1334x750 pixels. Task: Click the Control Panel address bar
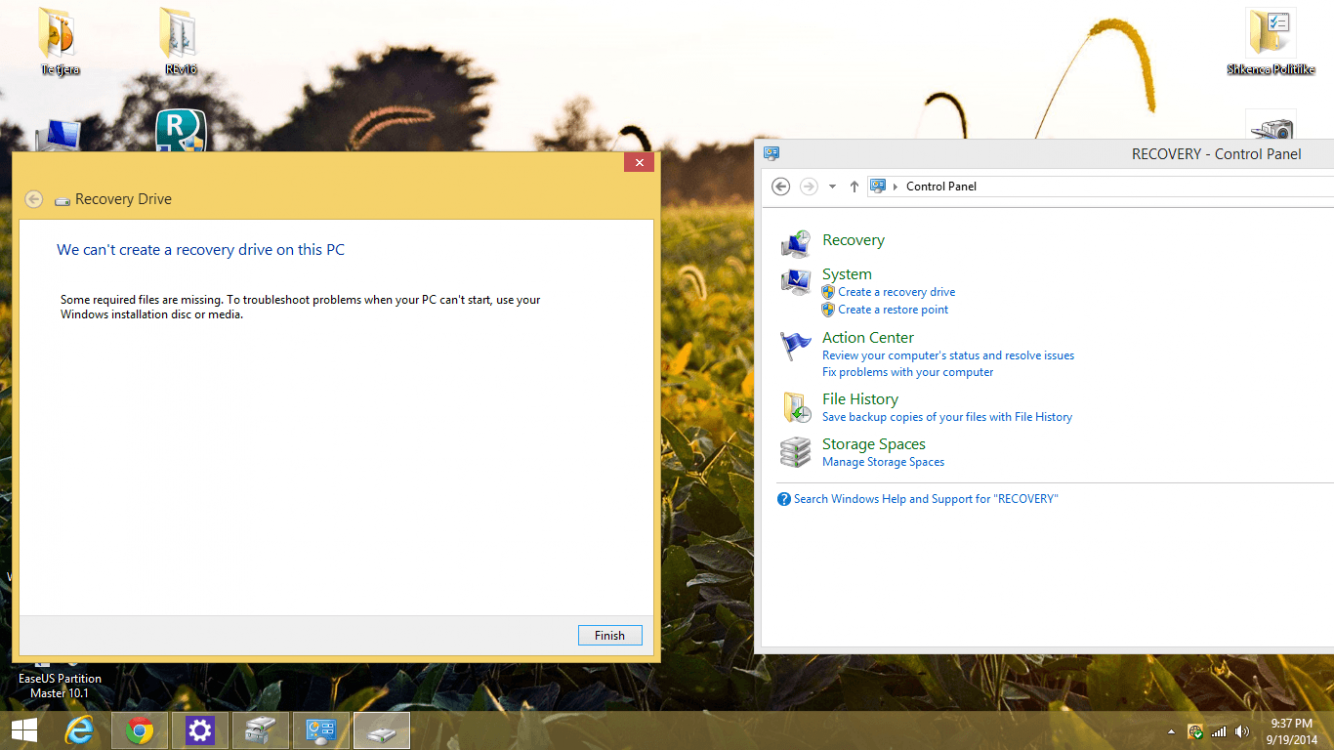click(x=1100, y=187)
